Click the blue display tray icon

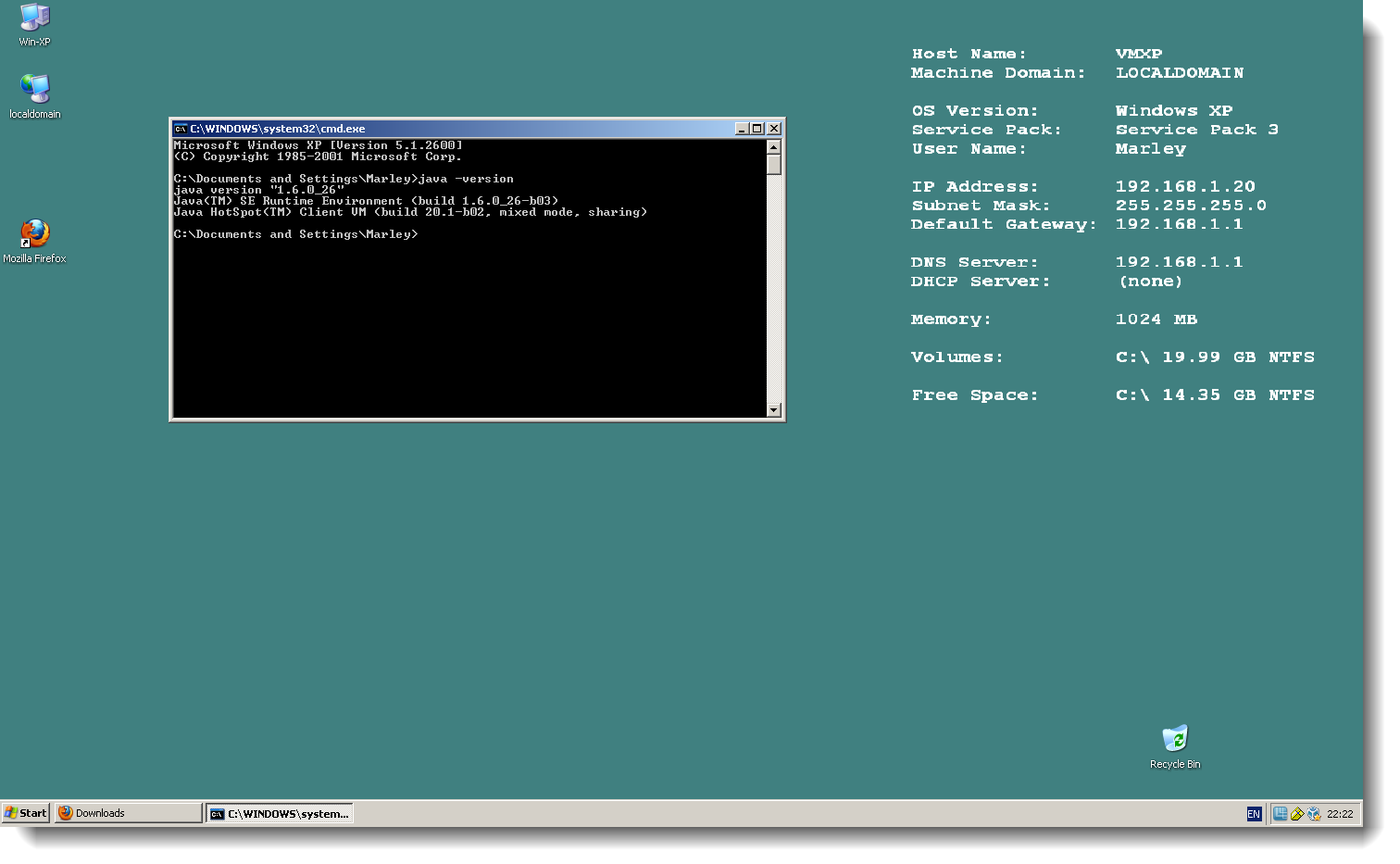tap(1281, 813)
